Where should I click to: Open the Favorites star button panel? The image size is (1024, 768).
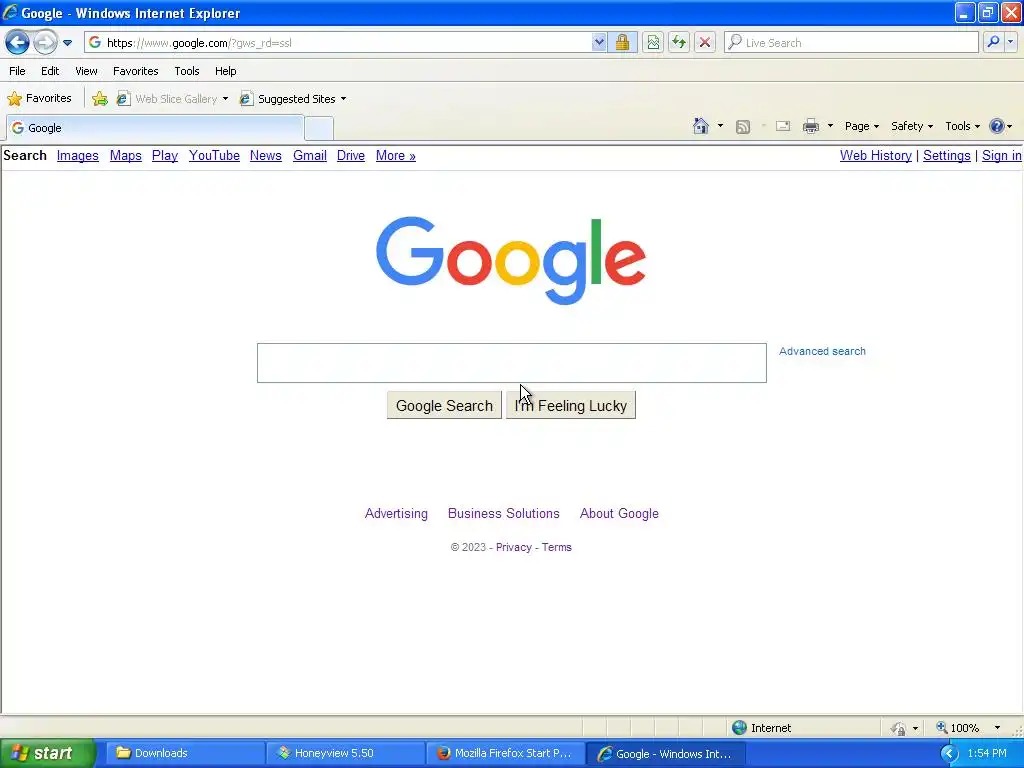(40, 99)
